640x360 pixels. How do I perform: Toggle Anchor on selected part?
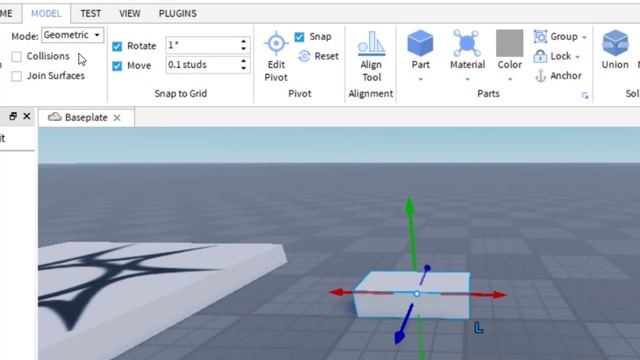pos(558,76)
